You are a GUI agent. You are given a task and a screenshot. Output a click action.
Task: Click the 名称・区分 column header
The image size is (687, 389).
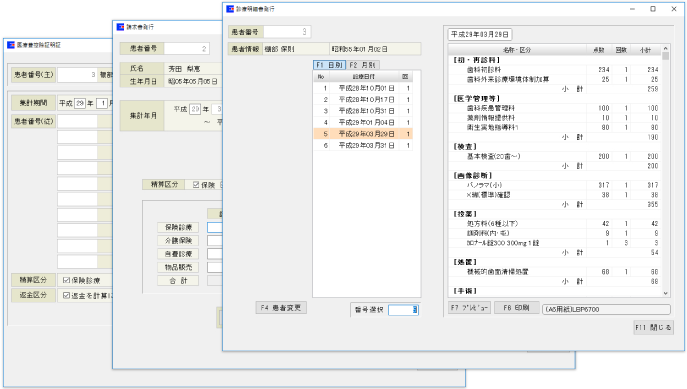pos(517,50)
